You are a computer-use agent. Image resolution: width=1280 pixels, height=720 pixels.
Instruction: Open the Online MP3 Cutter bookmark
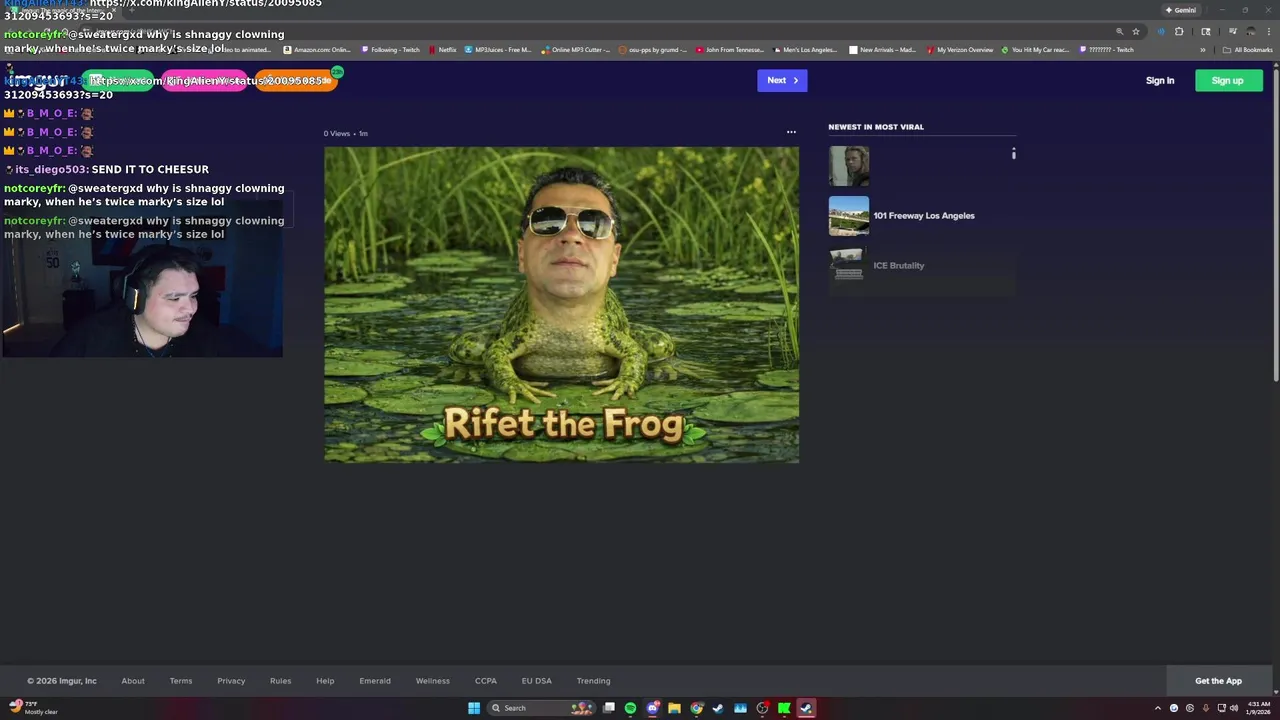click(575, 49)
